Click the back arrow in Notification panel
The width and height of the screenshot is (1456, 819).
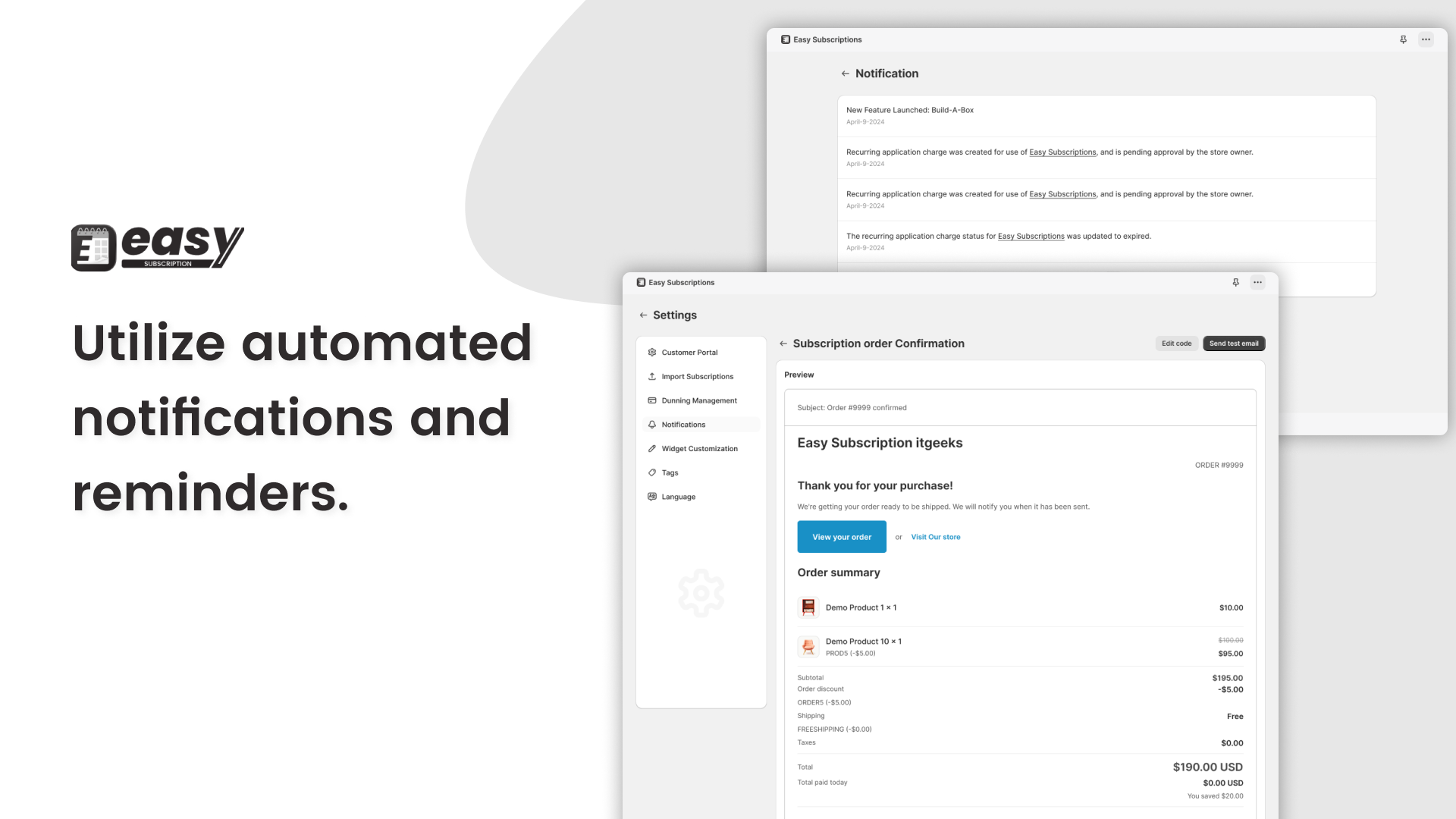(x=844, y=73)
